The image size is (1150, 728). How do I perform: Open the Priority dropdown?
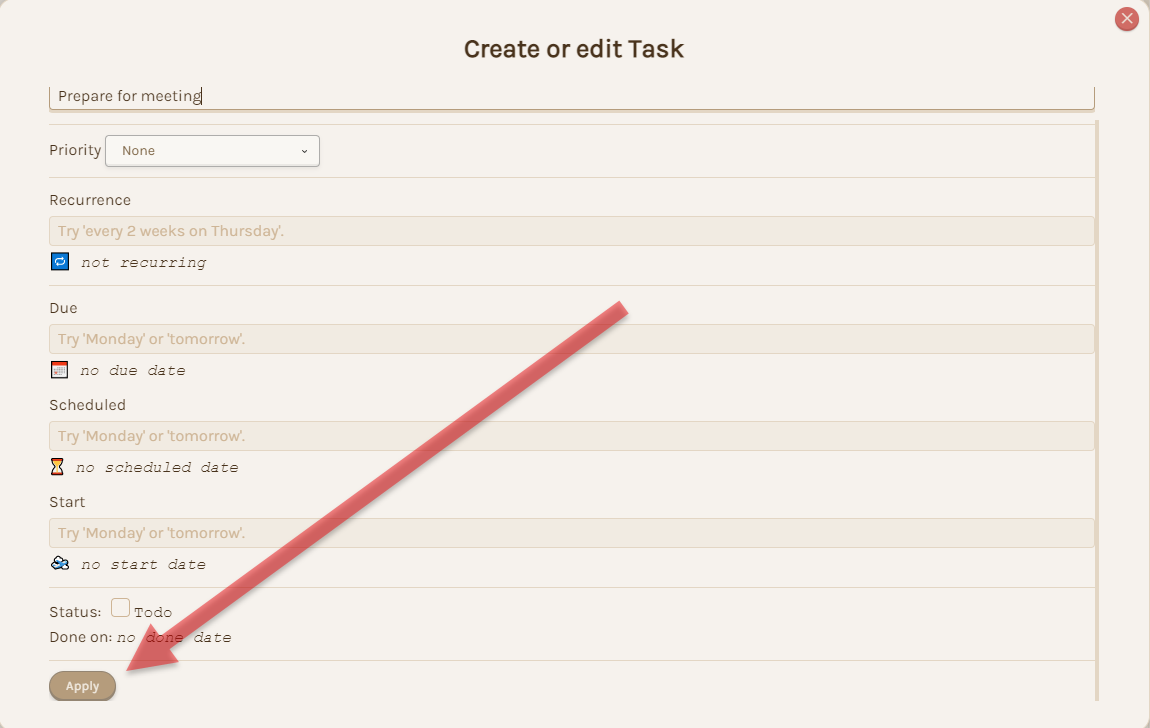212,150
